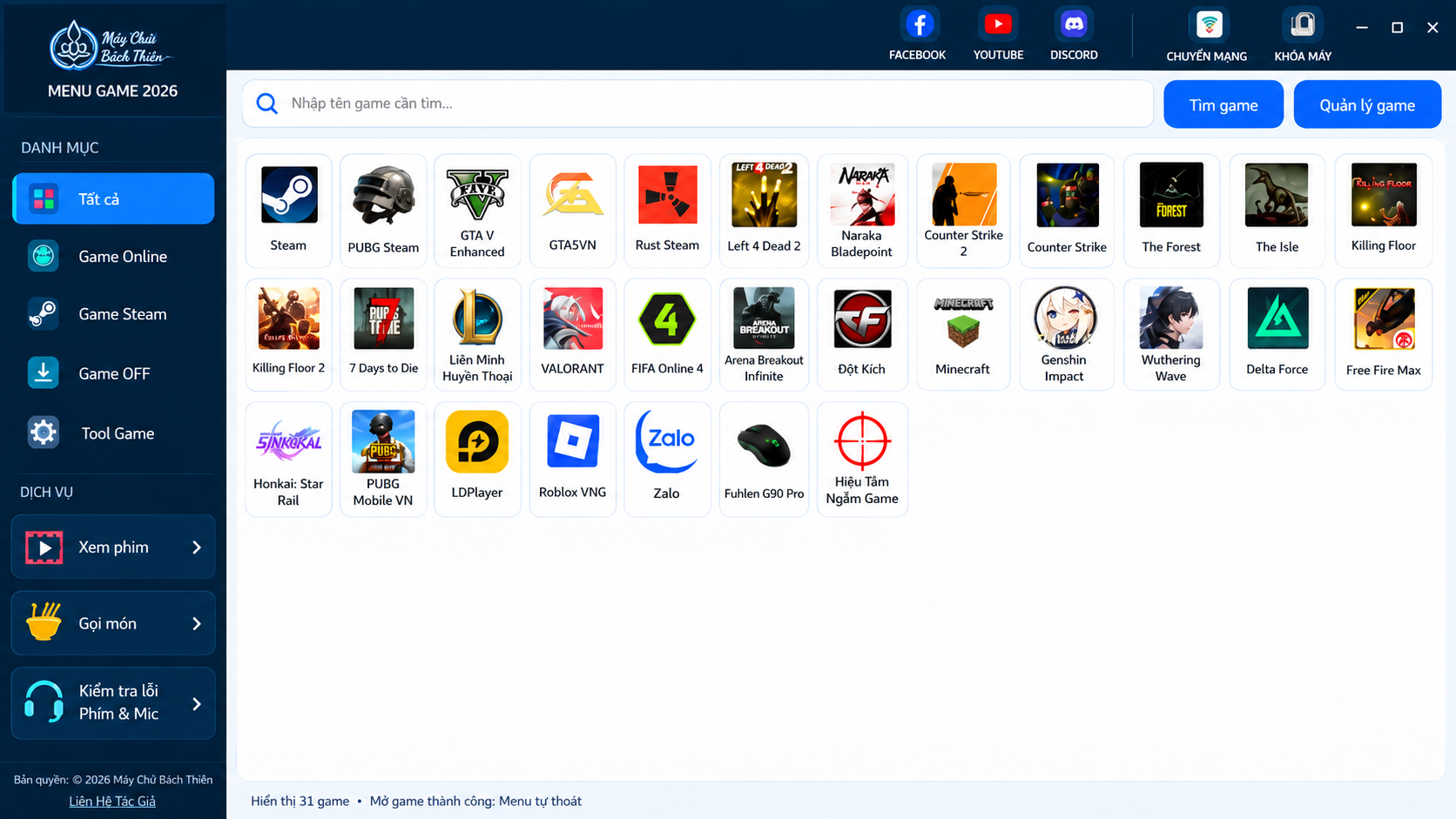The image size is (1456, 819).
Task: Open the Discord link icon
Action: pyautogui.click(x=1074, y=25)
